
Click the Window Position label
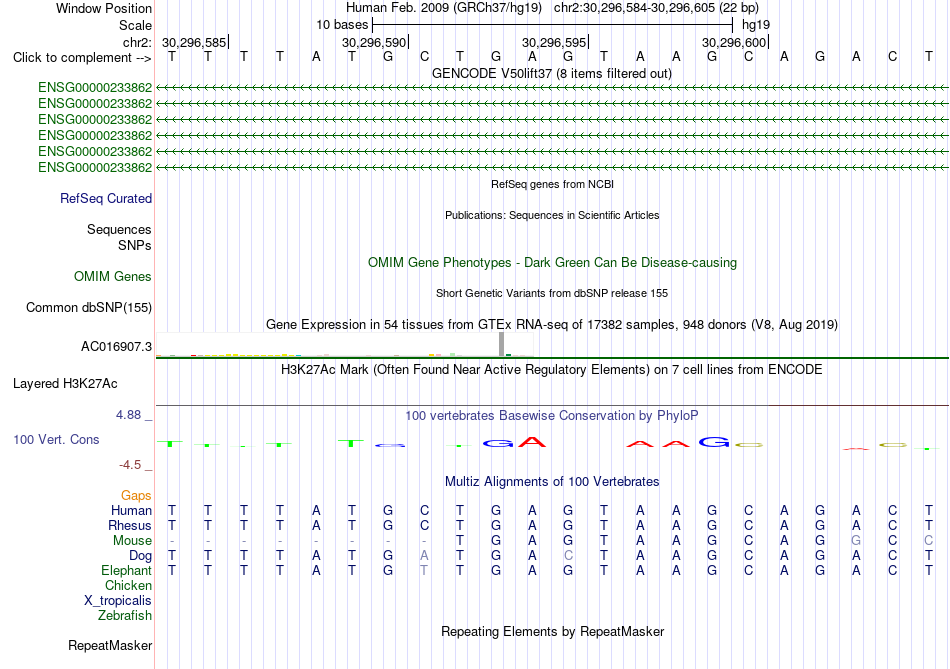click(104, 8)
